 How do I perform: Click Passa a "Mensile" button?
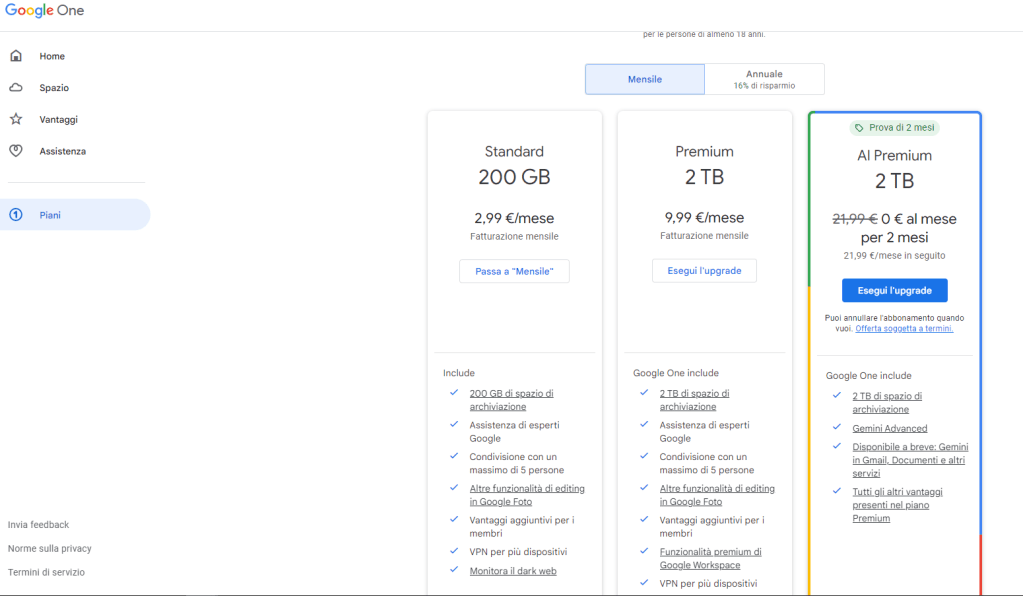[x=514, y=271]
